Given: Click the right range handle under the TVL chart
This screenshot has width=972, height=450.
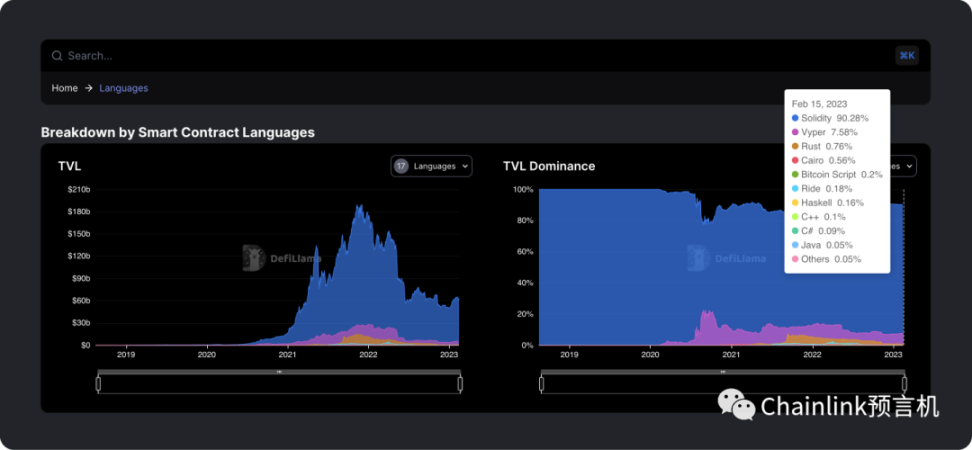Looking at the screenshot, I should tap(460, 384).
